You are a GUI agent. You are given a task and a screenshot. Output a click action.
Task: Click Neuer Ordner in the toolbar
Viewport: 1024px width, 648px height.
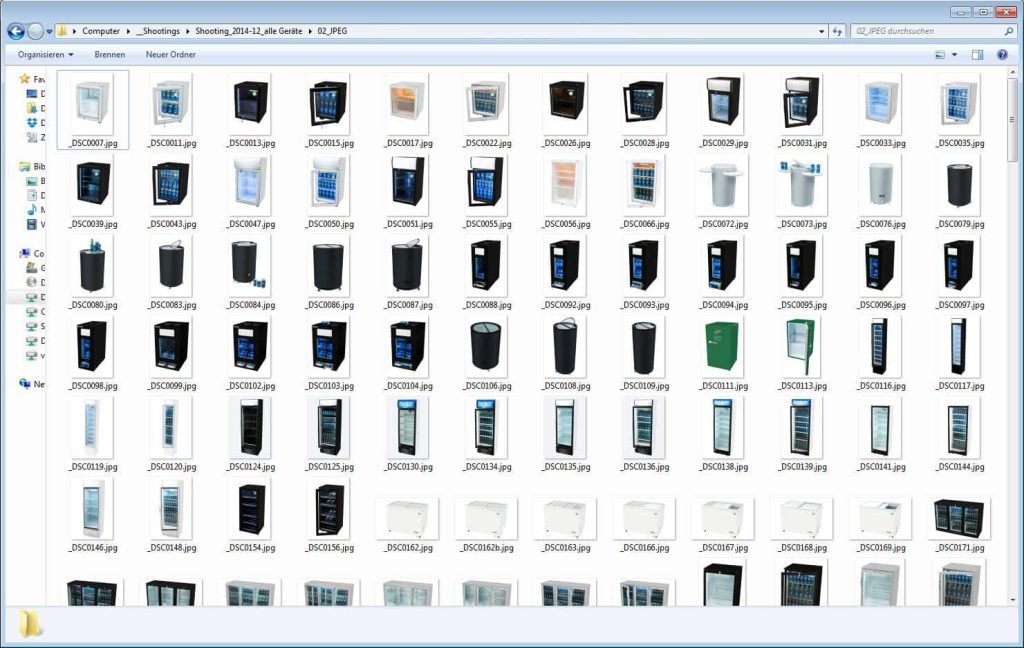click(x=171, y=55)
